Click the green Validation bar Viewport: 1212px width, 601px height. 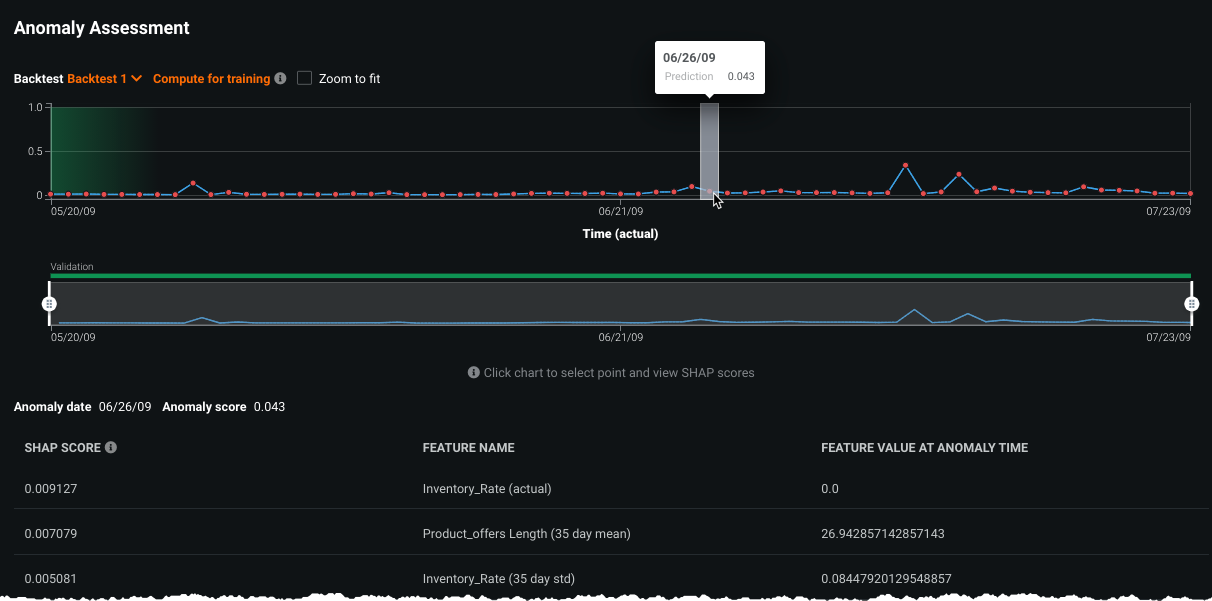[620, 275]
